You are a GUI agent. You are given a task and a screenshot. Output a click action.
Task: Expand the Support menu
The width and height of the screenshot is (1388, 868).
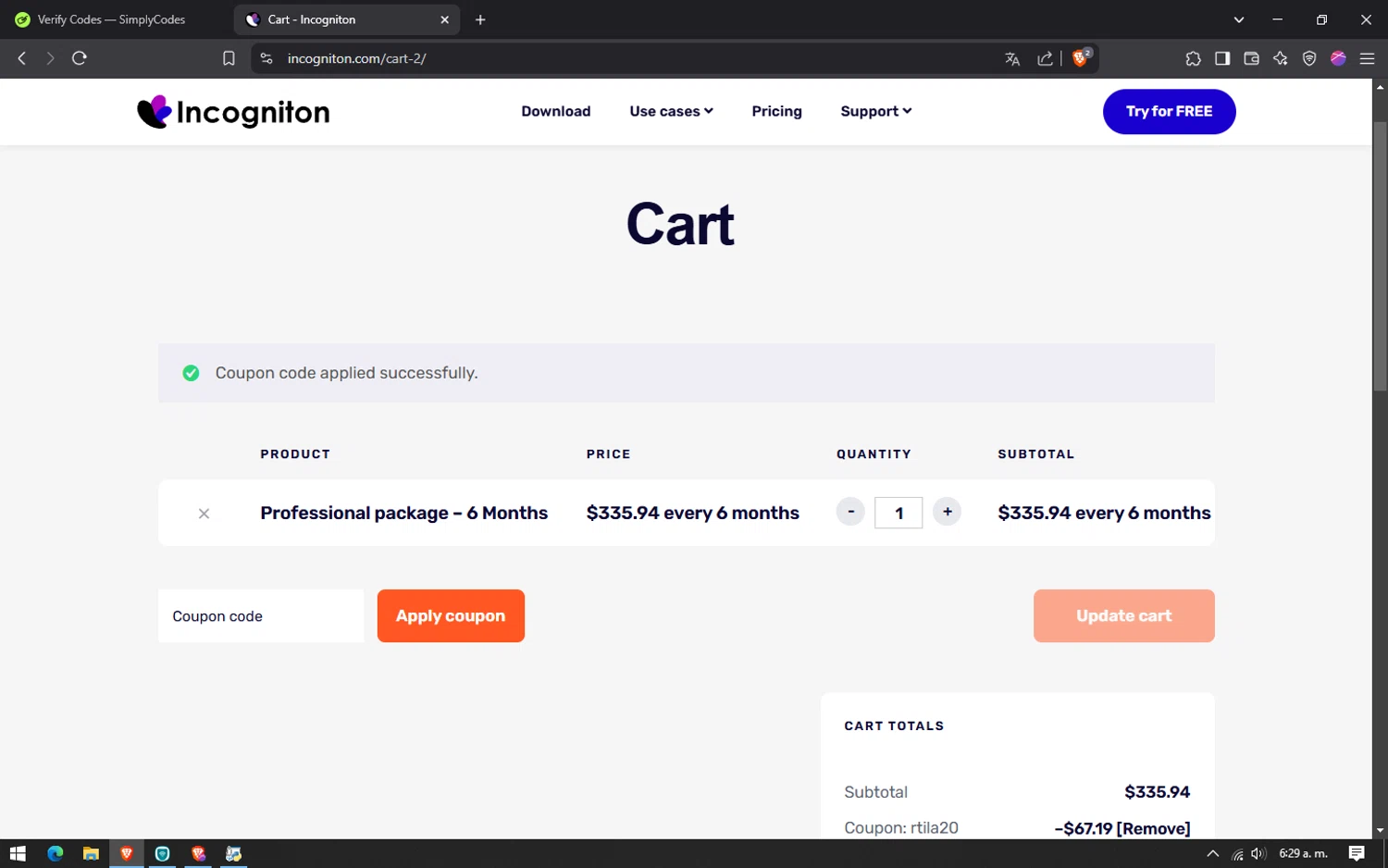pos(875,111)
